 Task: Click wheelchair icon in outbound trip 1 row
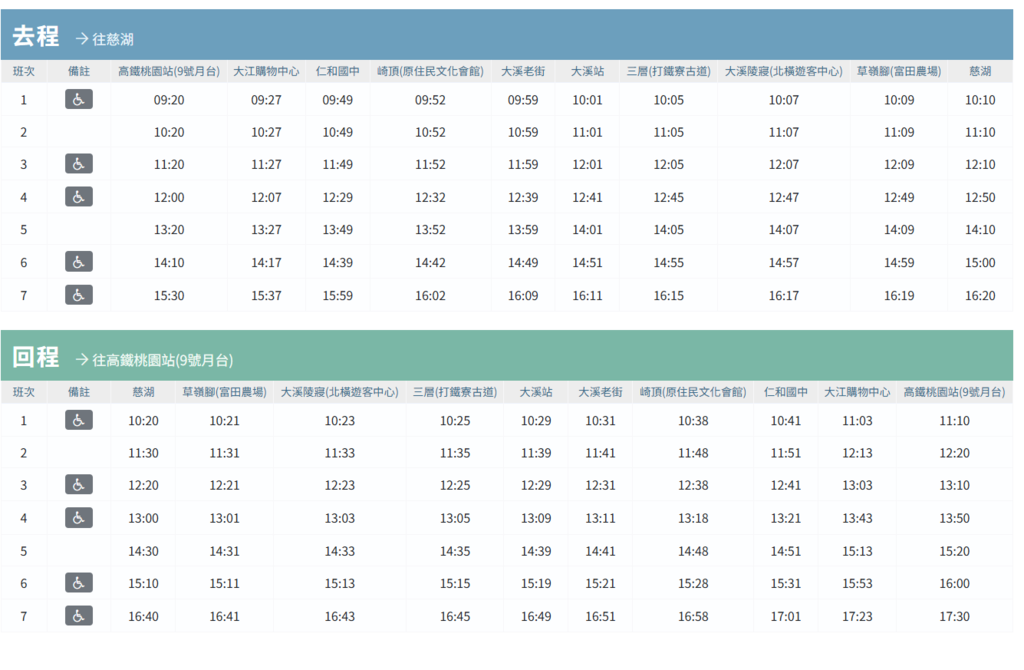(x=78, y=99)
